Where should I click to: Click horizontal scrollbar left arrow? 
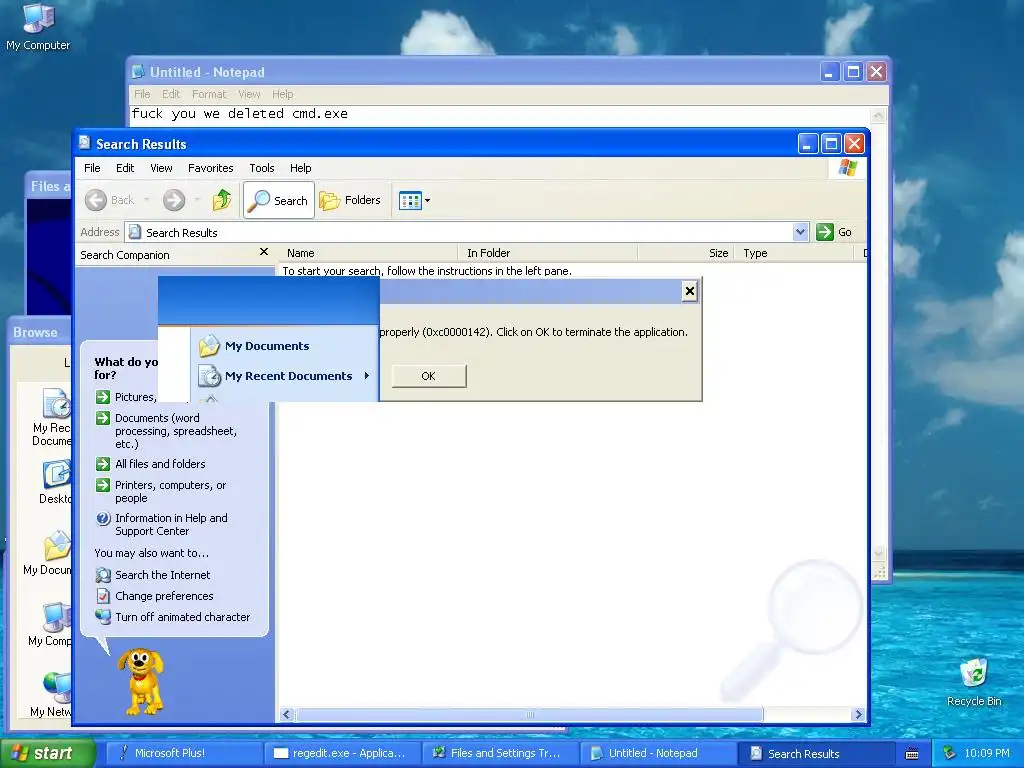pyautogui.click(x=286, y=714)
